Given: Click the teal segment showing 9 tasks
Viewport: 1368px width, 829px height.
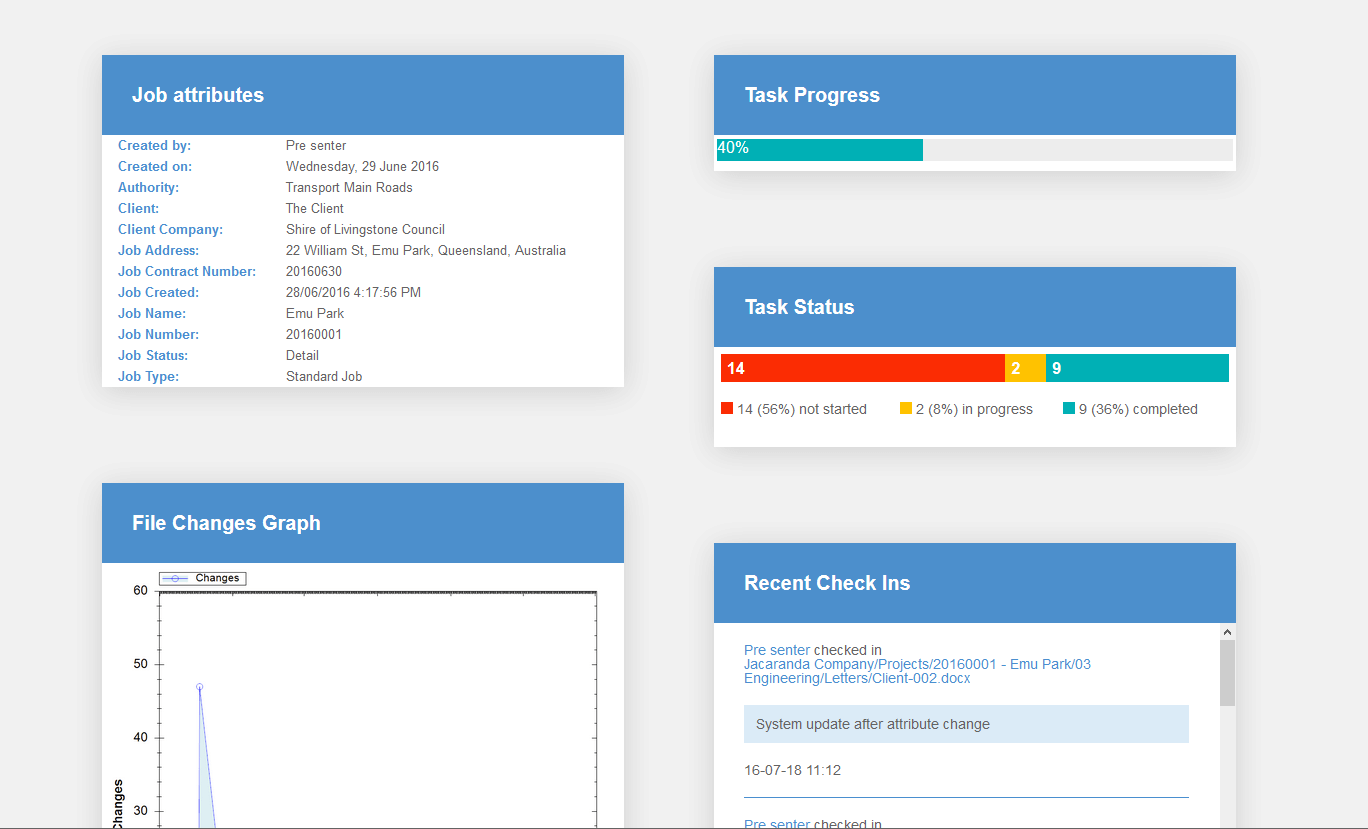Looking at the screenshot, I should pos(1137,368).
